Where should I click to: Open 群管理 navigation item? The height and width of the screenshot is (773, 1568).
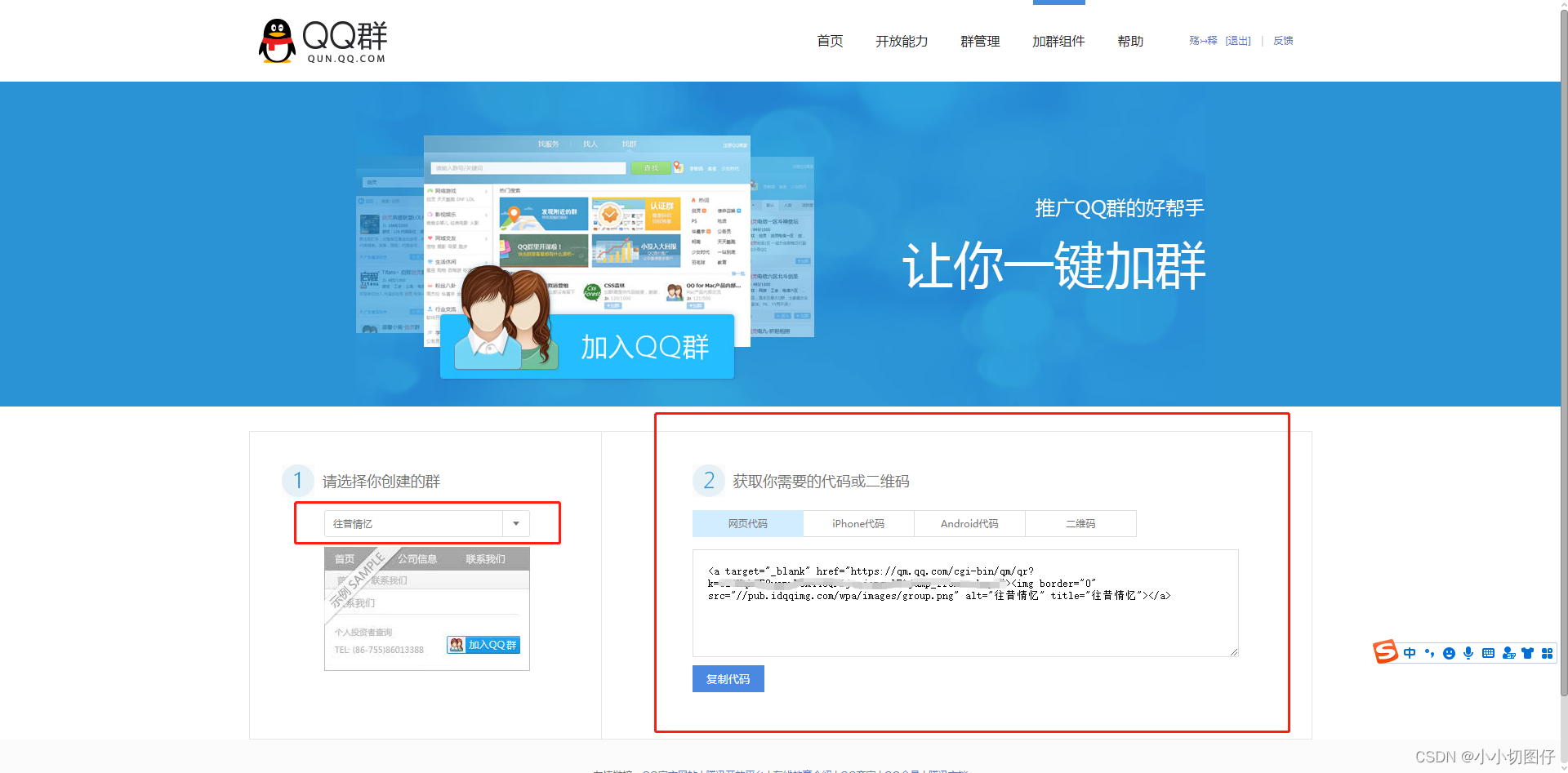[980, 41]
